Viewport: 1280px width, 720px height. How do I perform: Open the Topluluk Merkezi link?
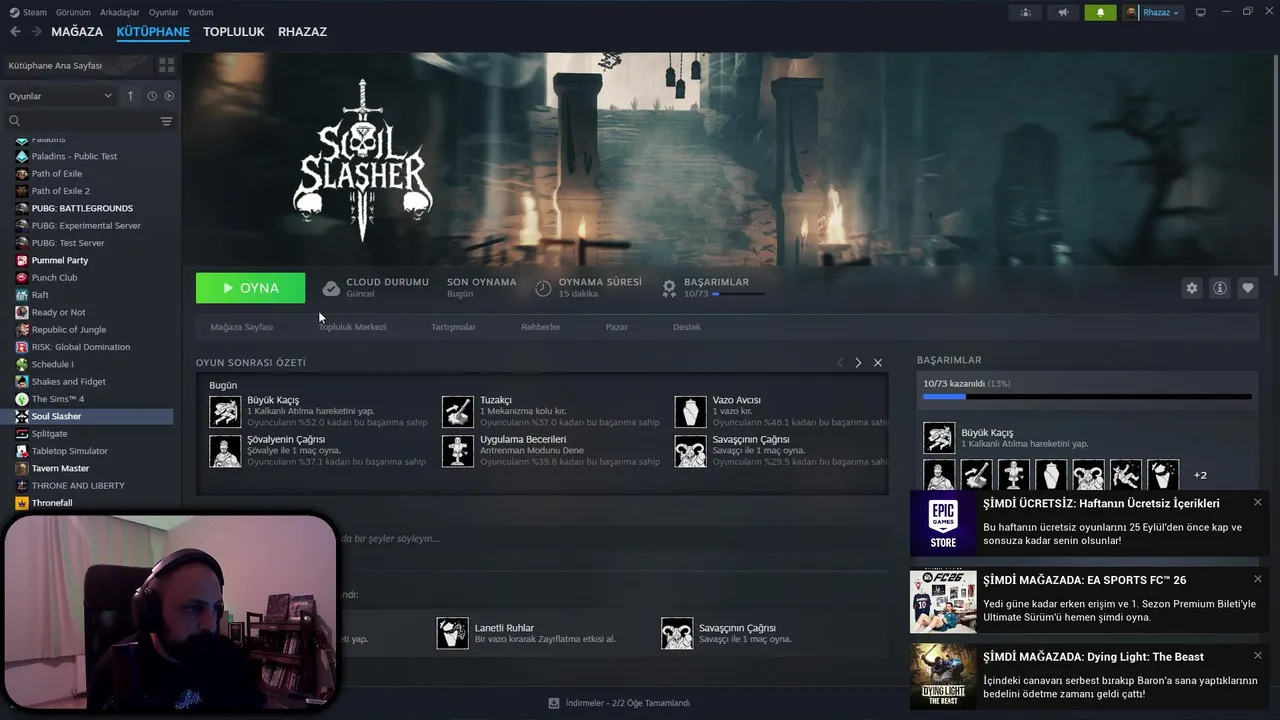(352, 327)
